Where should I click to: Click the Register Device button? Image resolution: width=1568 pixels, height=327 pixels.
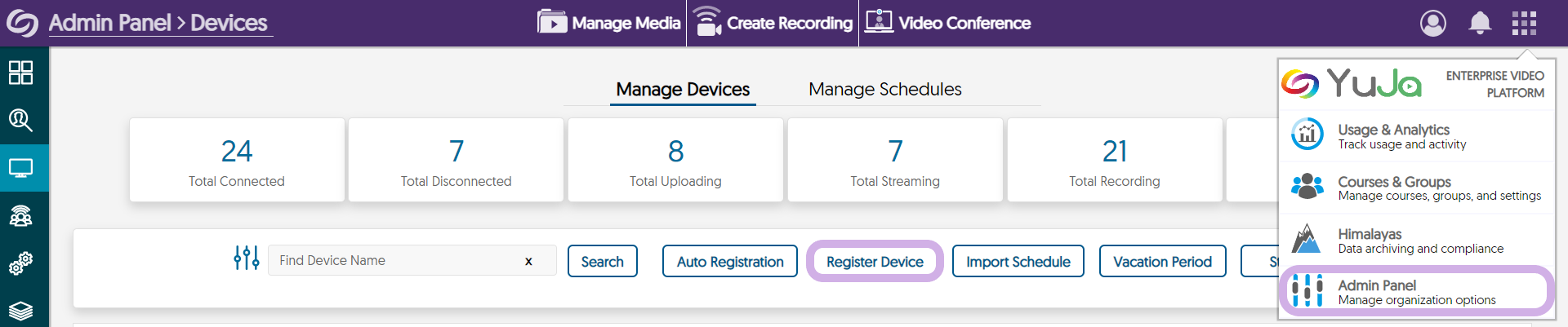875,262
